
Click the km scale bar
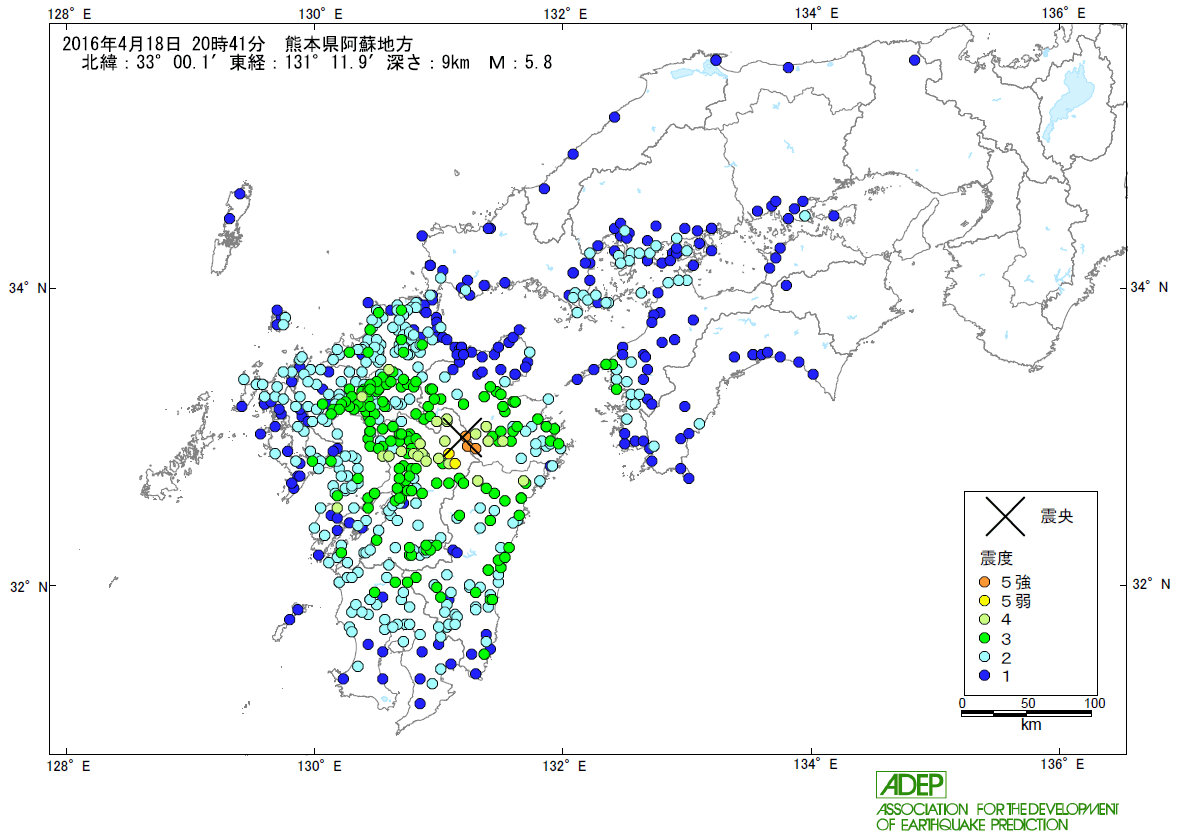click(x=1026, y=713)
